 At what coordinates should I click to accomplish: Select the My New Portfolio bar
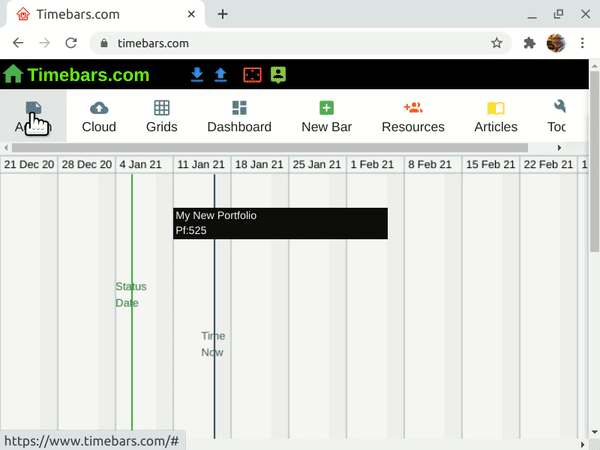click(280, 223)
